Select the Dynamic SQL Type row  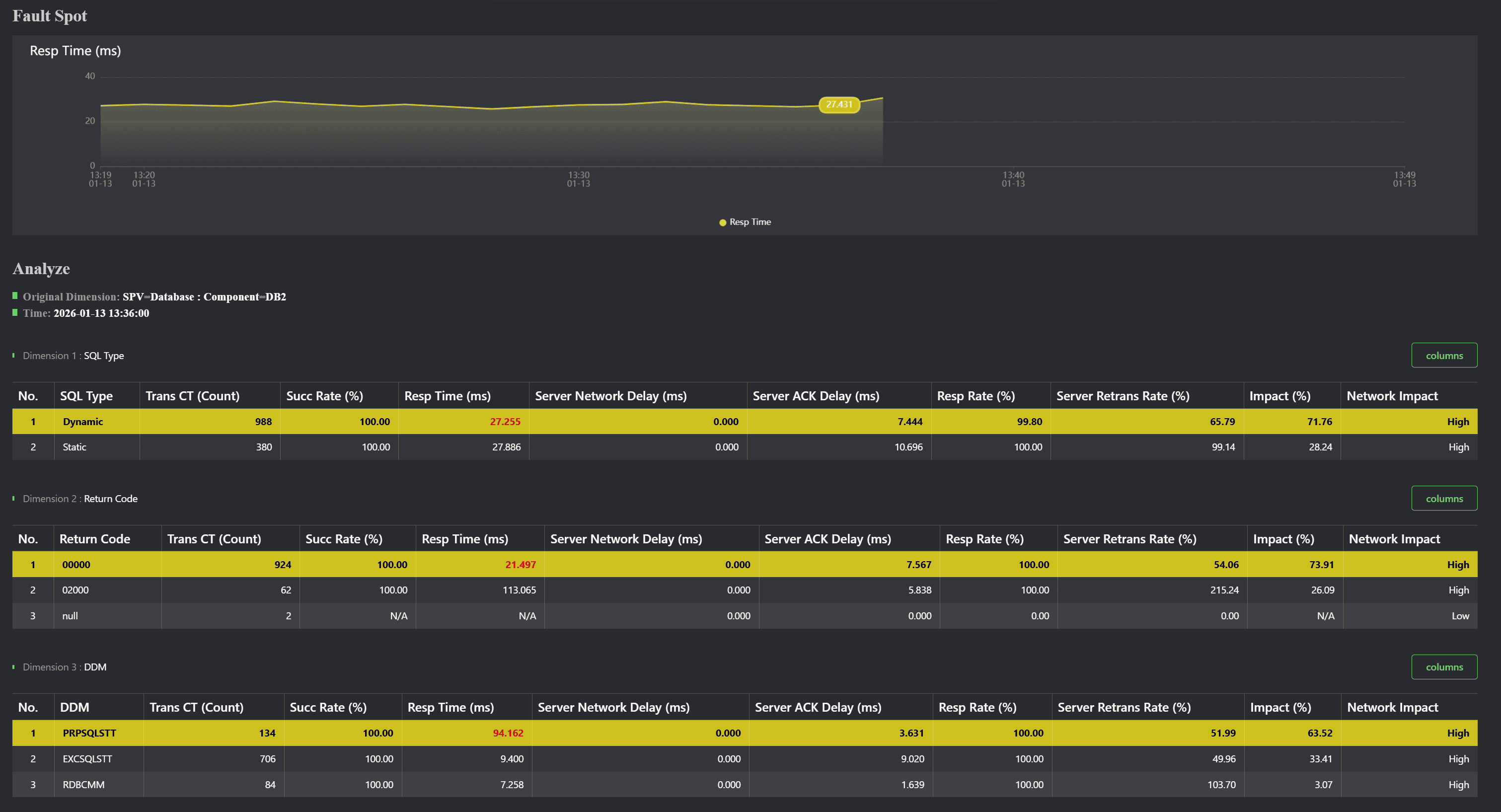click(x=83, y=422)
